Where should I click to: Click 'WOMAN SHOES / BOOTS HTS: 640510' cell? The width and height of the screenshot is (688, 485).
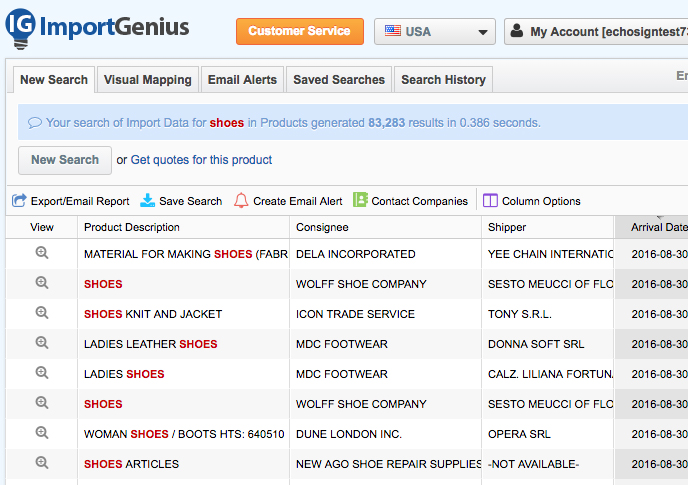pos(184,434)
